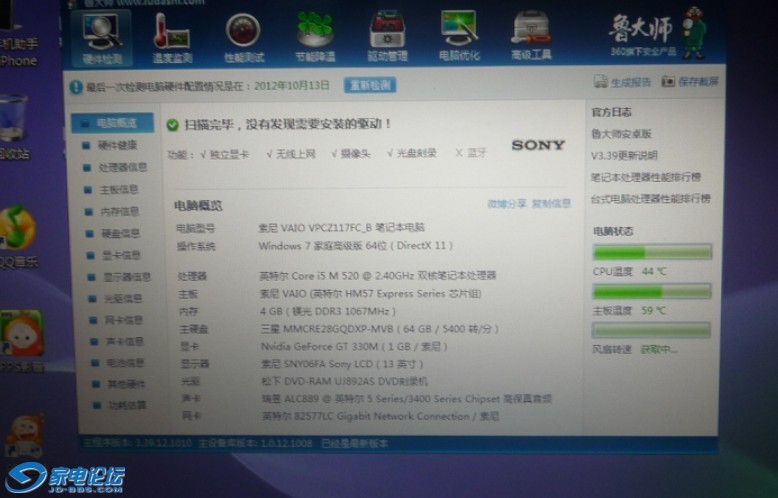Select the 声卡信息 sidebar item

125,342
